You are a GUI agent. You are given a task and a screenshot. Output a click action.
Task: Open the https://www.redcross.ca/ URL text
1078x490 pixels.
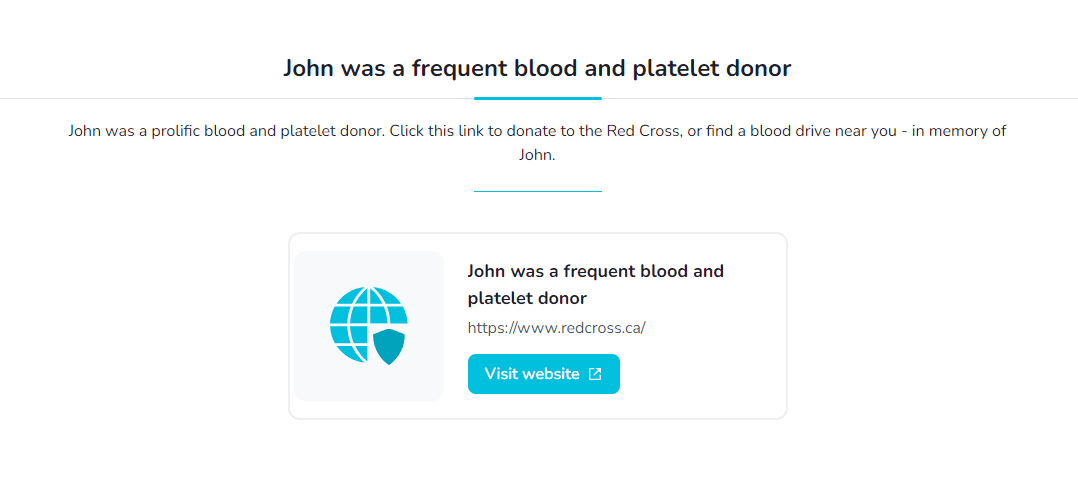pyautogui.click(x=556, y=328)
